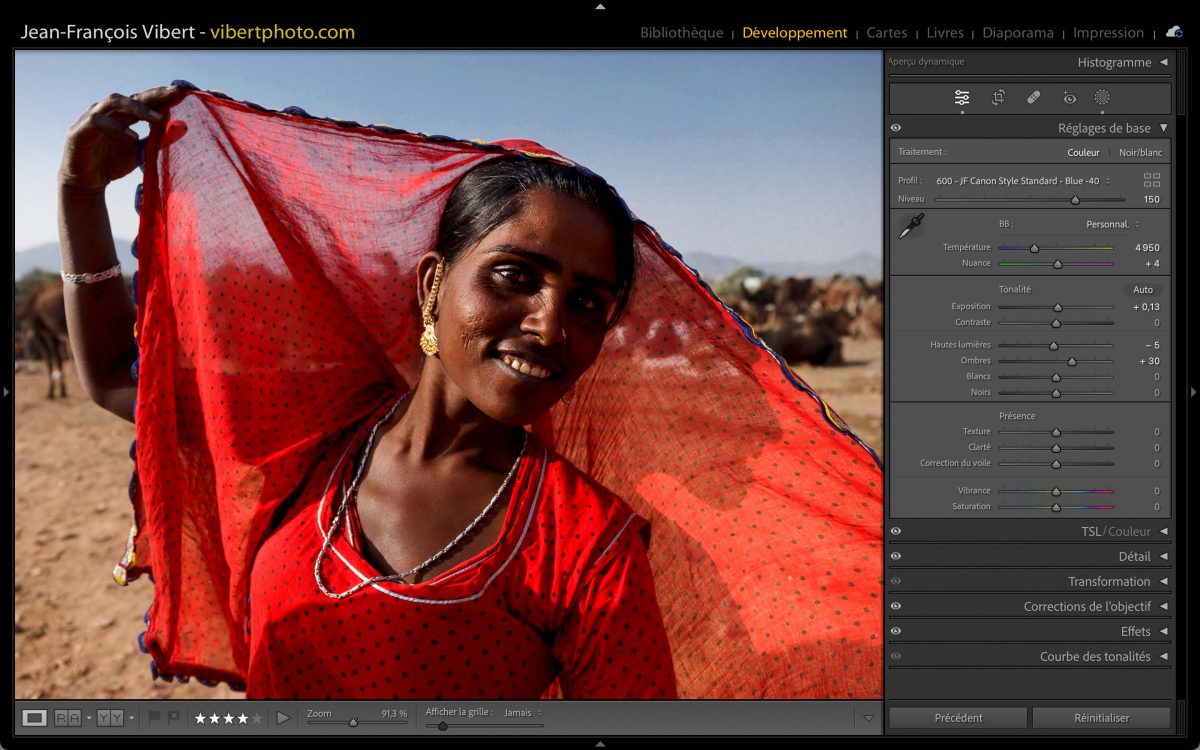1200x750 pixels.
Task: Open the Red Eye correction tool
Action: 1069,97
